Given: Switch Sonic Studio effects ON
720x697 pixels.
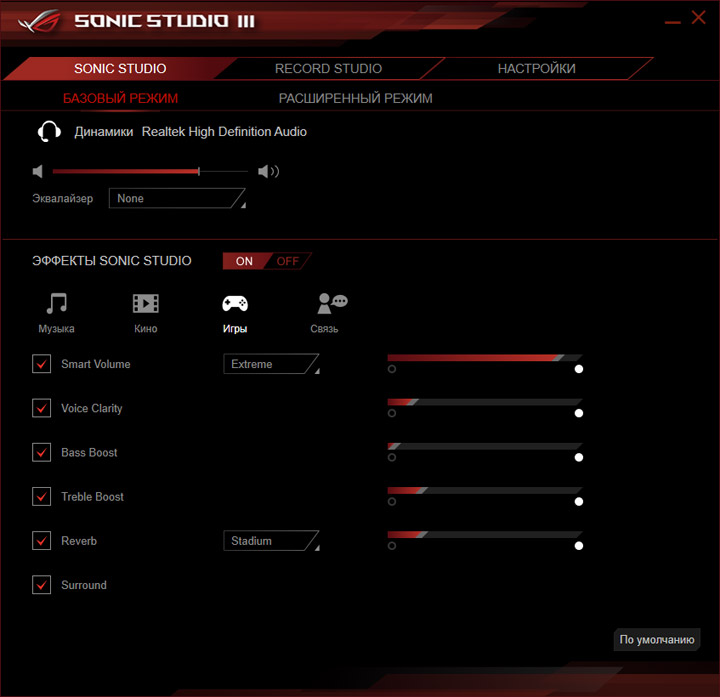Looking at the screenshot, I should click(244, 261).
